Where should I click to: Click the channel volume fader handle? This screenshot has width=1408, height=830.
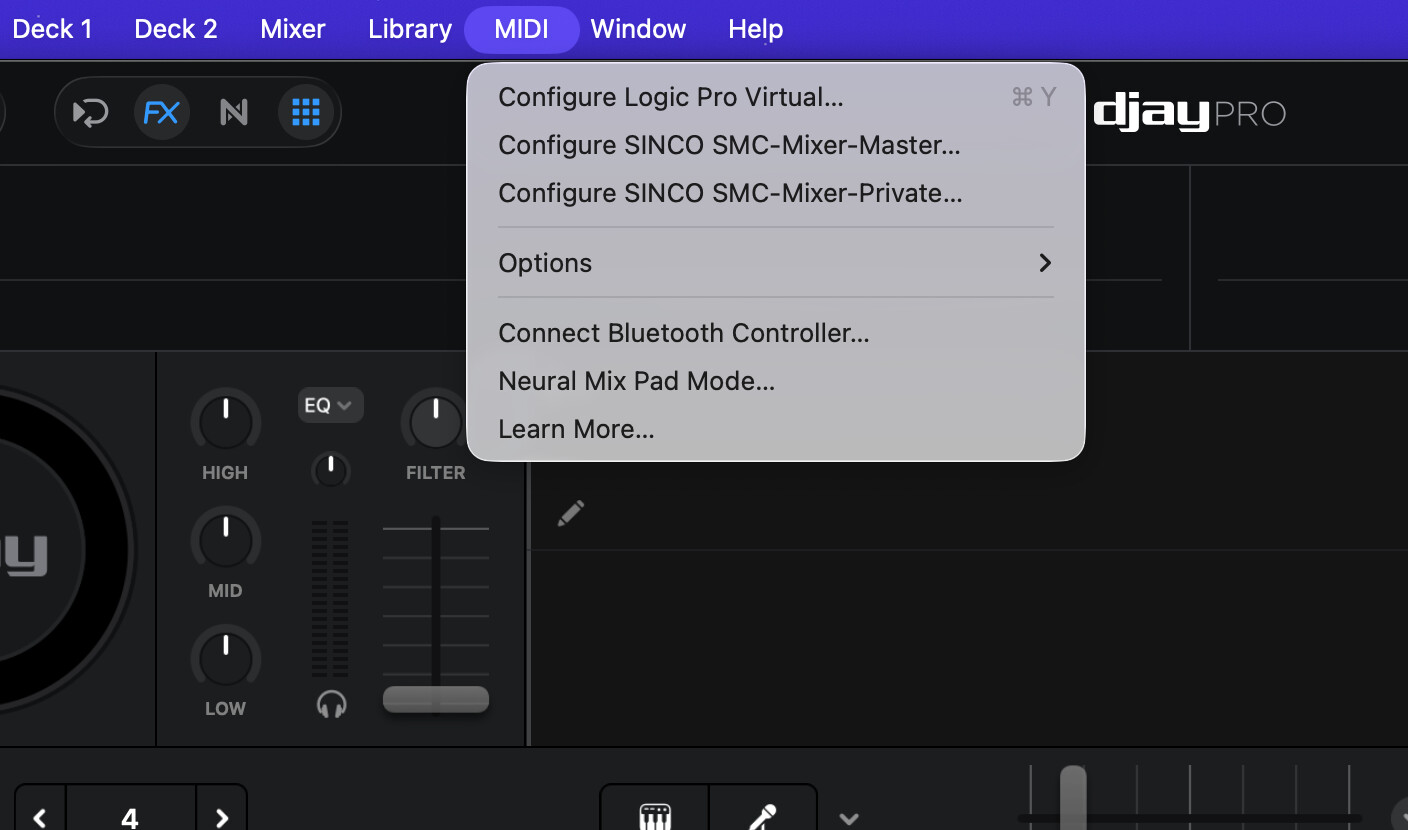pos(436,699)
